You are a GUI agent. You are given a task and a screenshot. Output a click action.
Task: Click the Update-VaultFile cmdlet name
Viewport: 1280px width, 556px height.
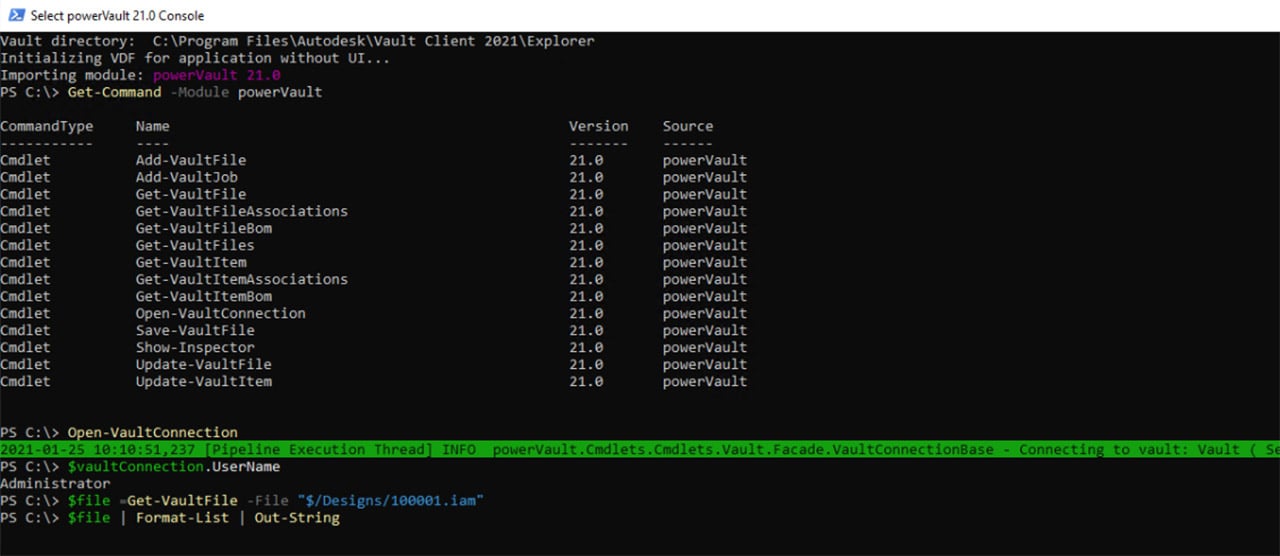(x=203, y=364)
